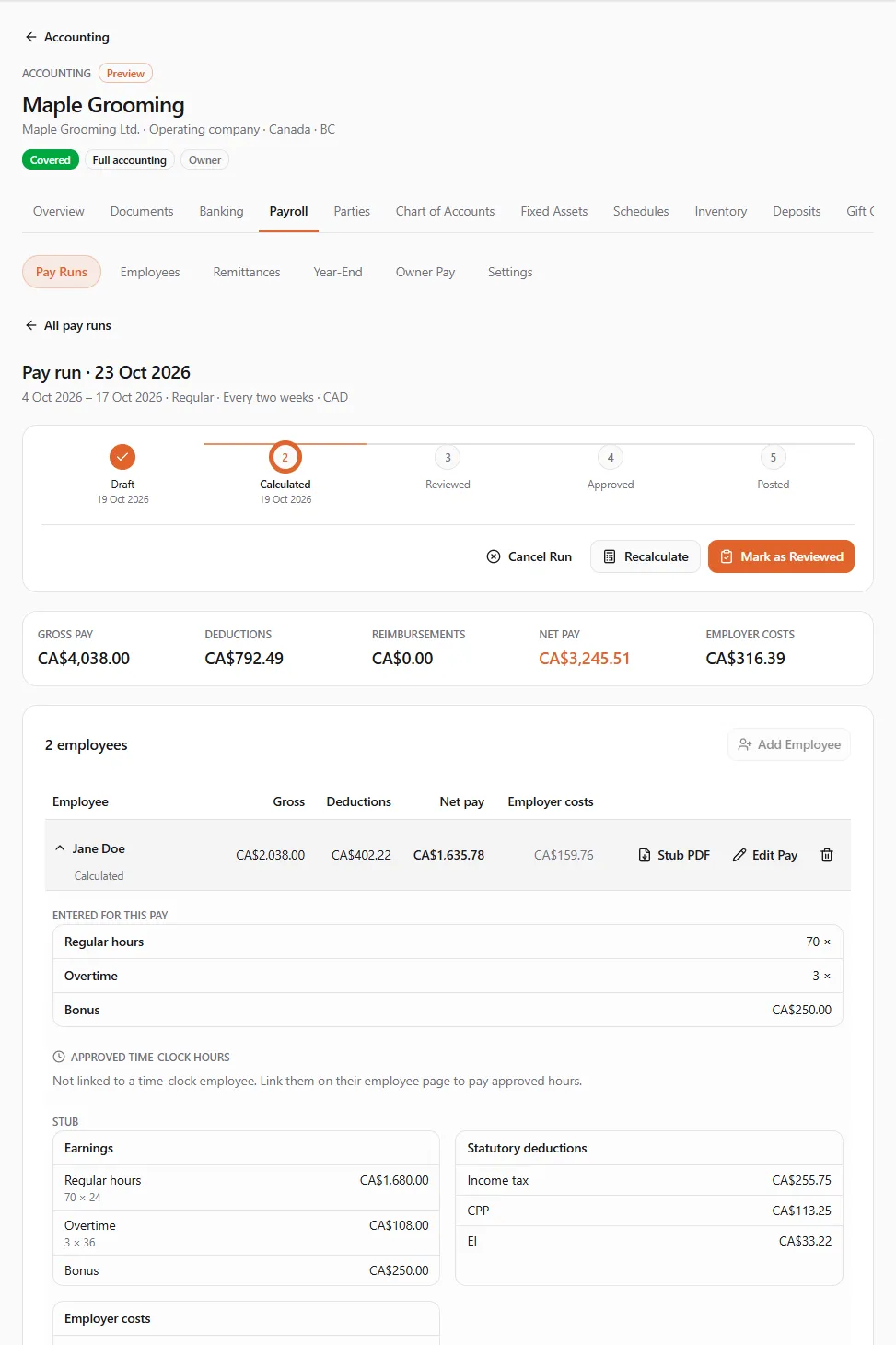896x1345 pixels.
Task: Click the Gross Pay total CA$4,038.00
Action: click(x=84, y=659)
